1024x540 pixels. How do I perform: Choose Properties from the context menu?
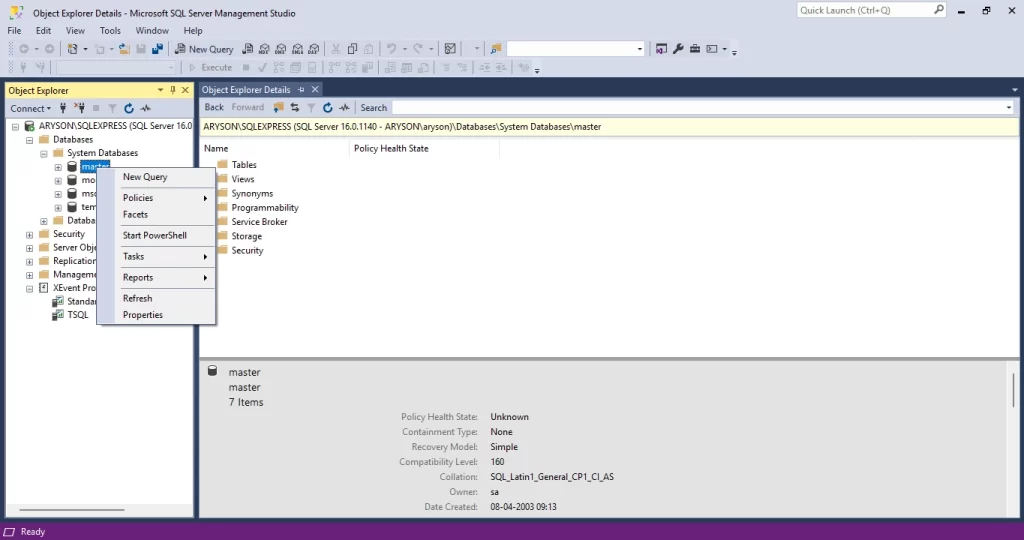156,315
